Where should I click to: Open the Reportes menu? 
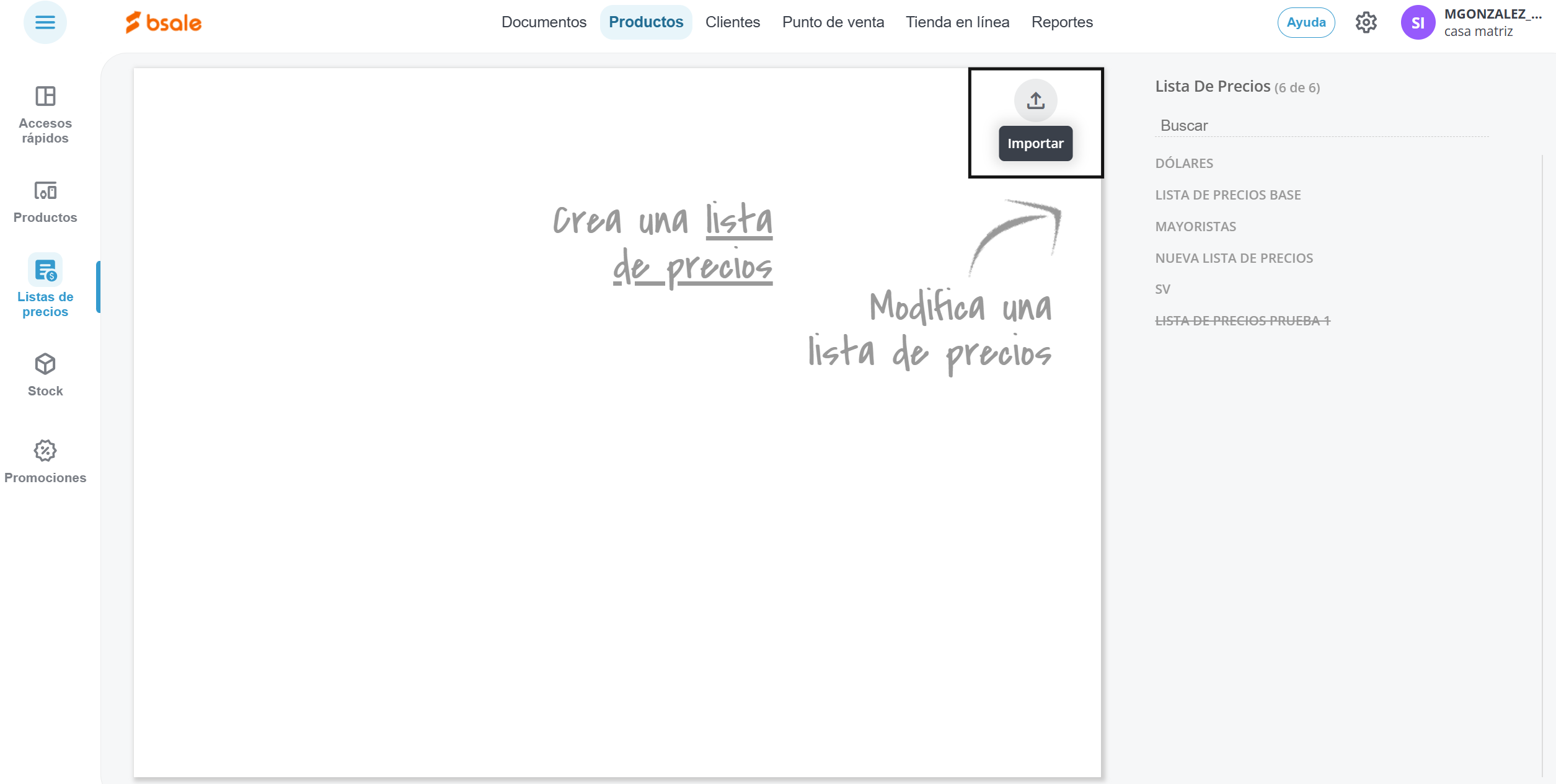coord(1061,22)
